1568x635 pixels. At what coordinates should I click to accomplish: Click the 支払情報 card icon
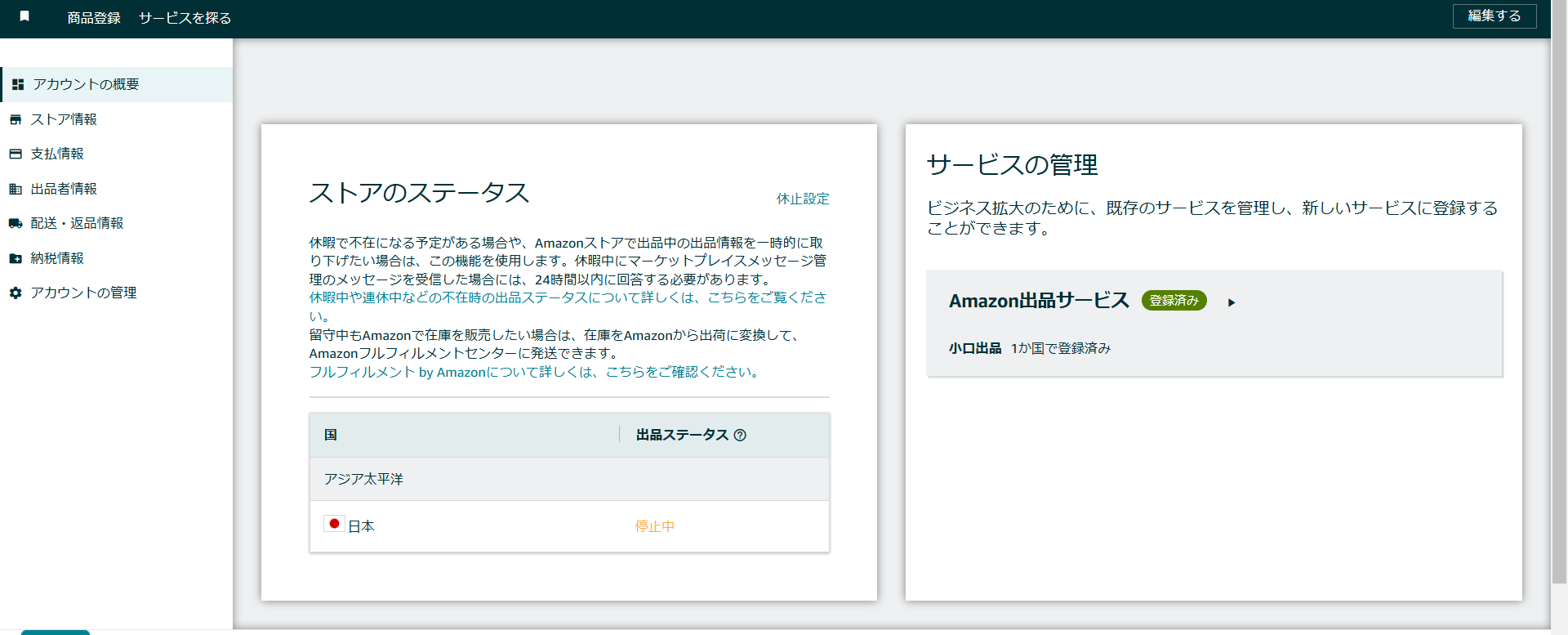click(x=16, y=154)
